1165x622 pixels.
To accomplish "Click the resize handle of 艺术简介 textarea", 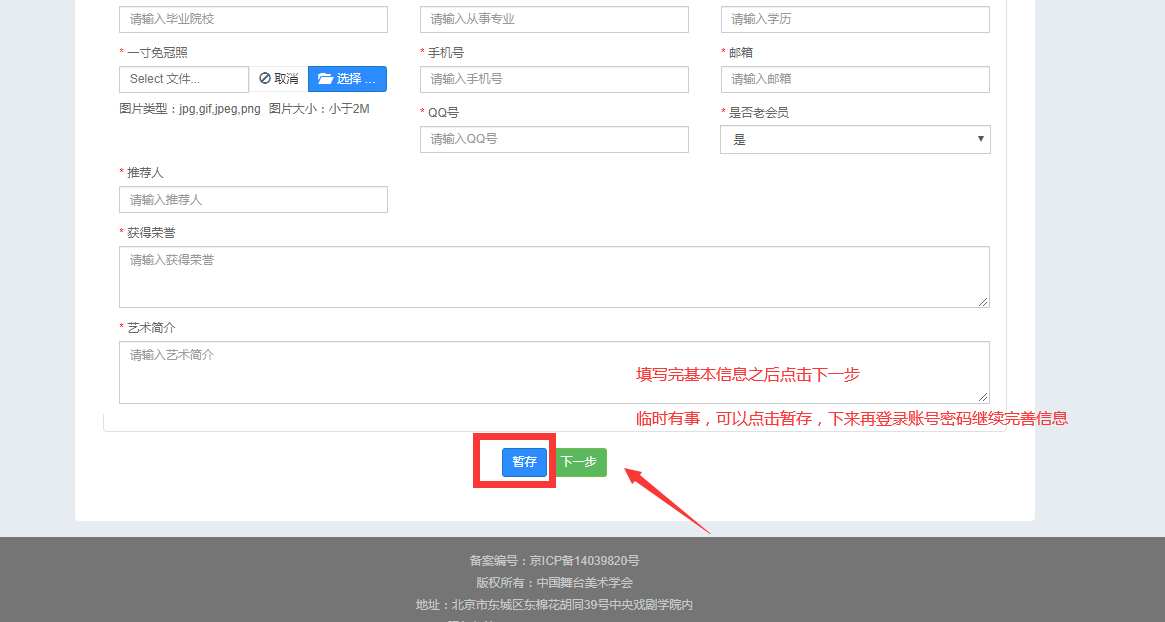I will click(983, 397).
